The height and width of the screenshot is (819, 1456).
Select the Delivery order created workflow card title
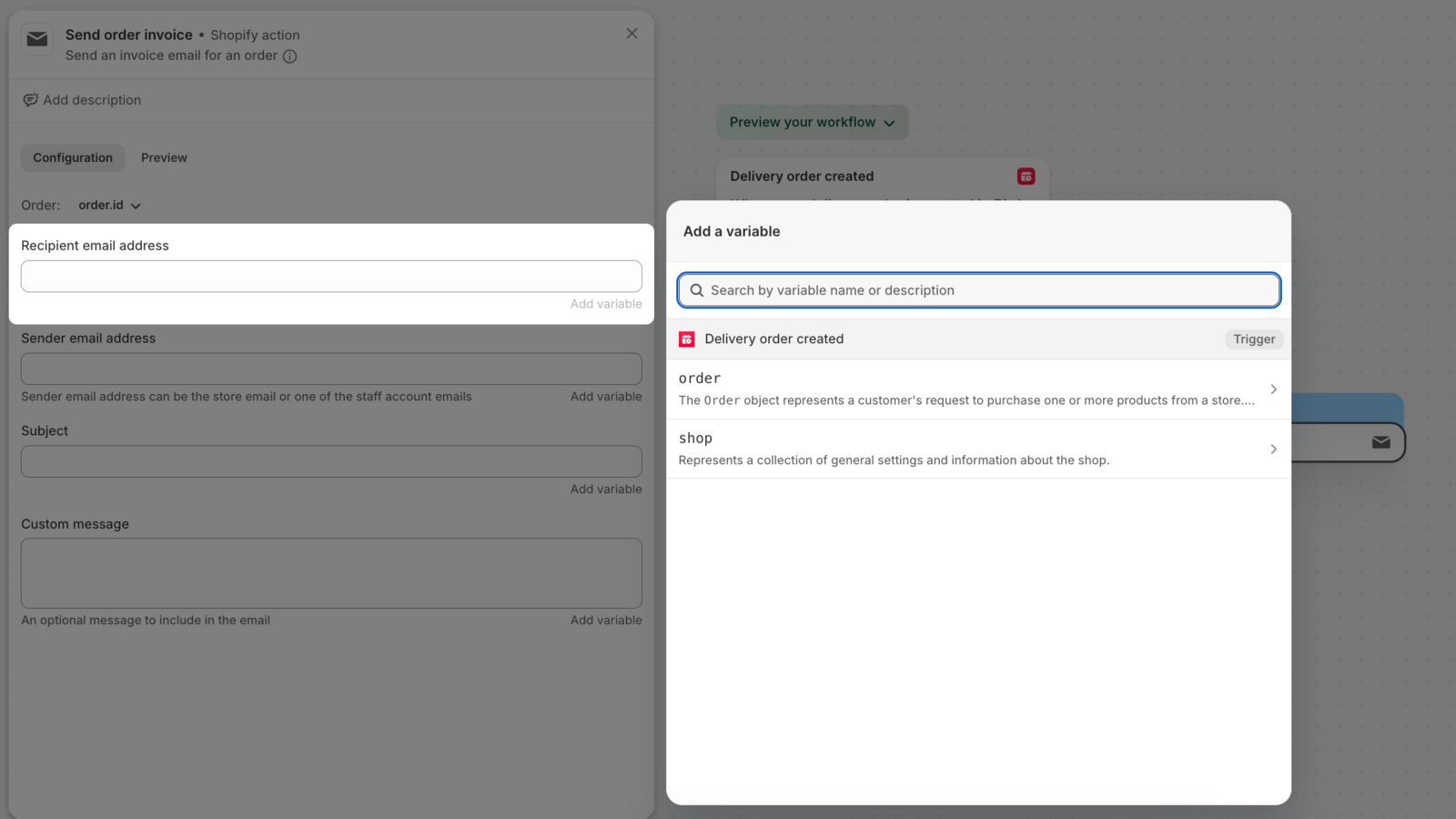click(x=802, y=177)
